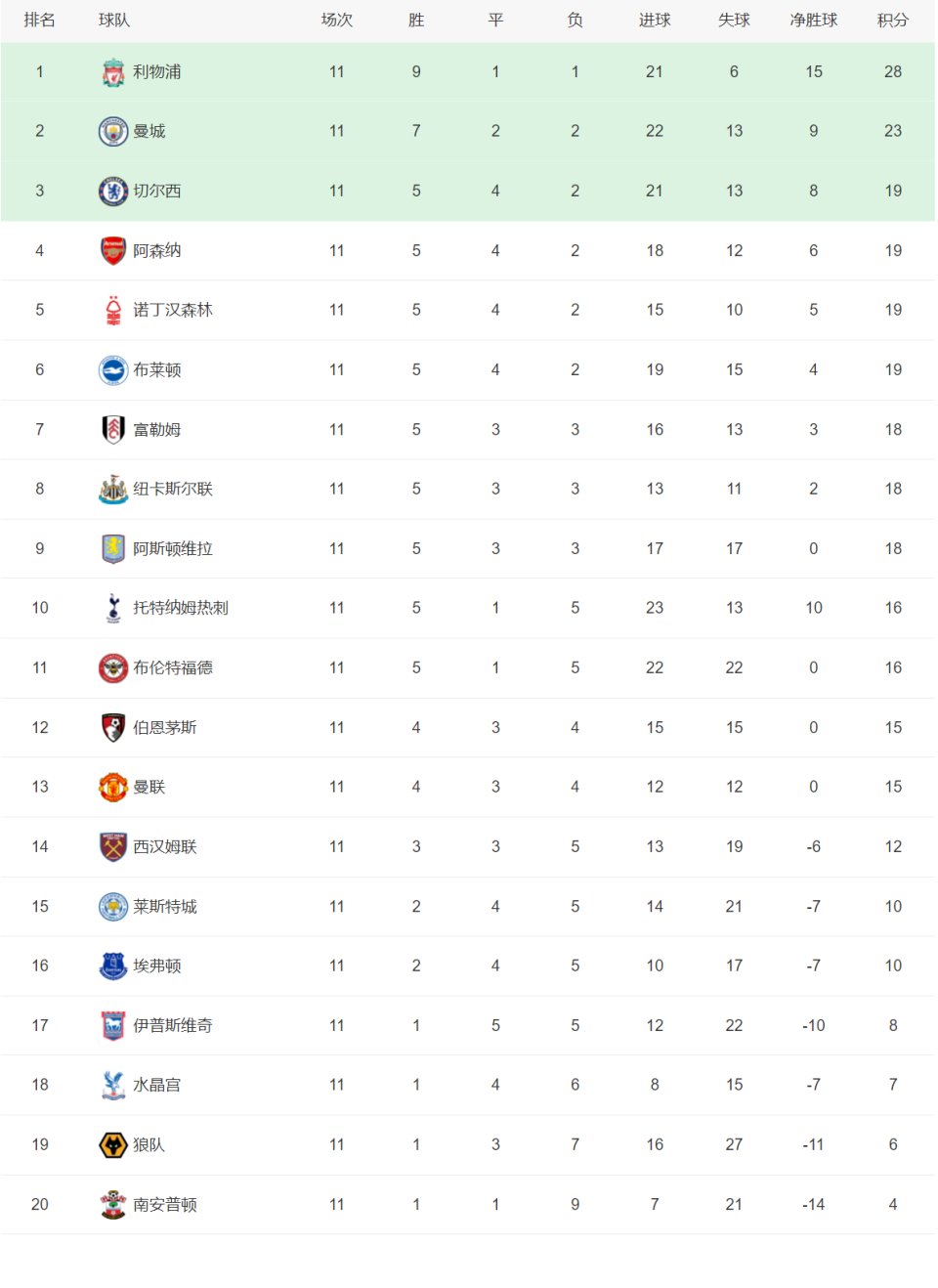
Task: Open the 诺丁汉森林 team link
Action: (173, 310)
